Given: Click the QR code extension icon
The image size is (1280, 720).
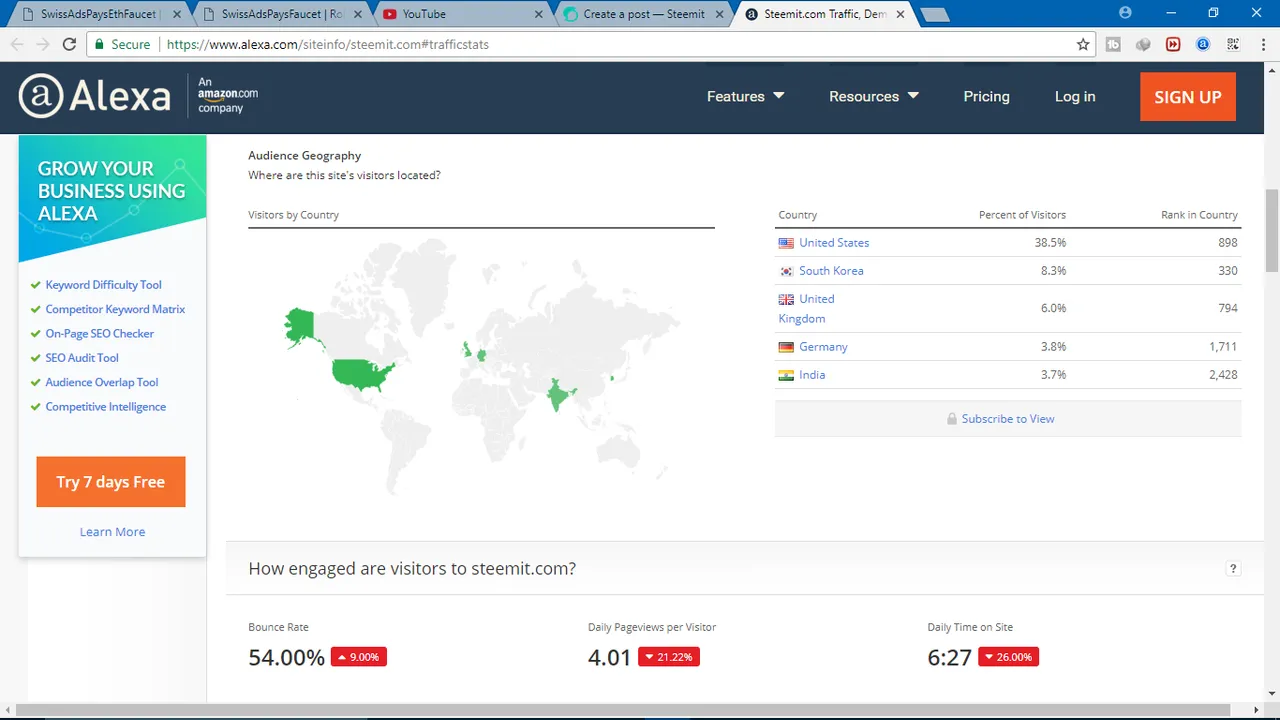Looking at the screenshot, I should click(1233, 44).
